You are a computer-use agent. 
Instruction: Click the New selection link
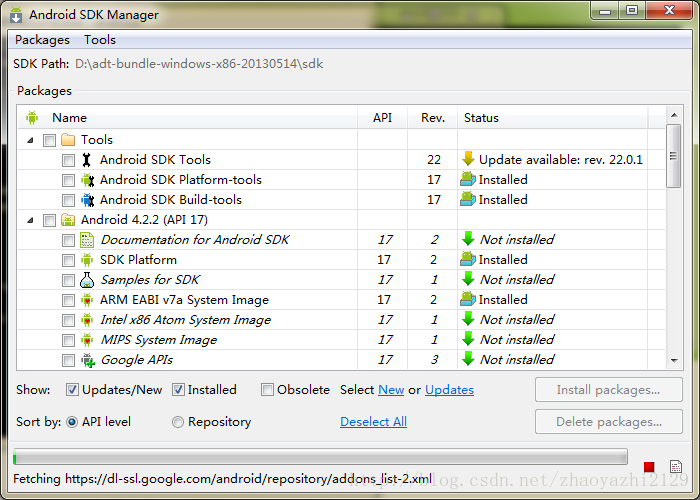pyautogui.click(x=391, y=390)
